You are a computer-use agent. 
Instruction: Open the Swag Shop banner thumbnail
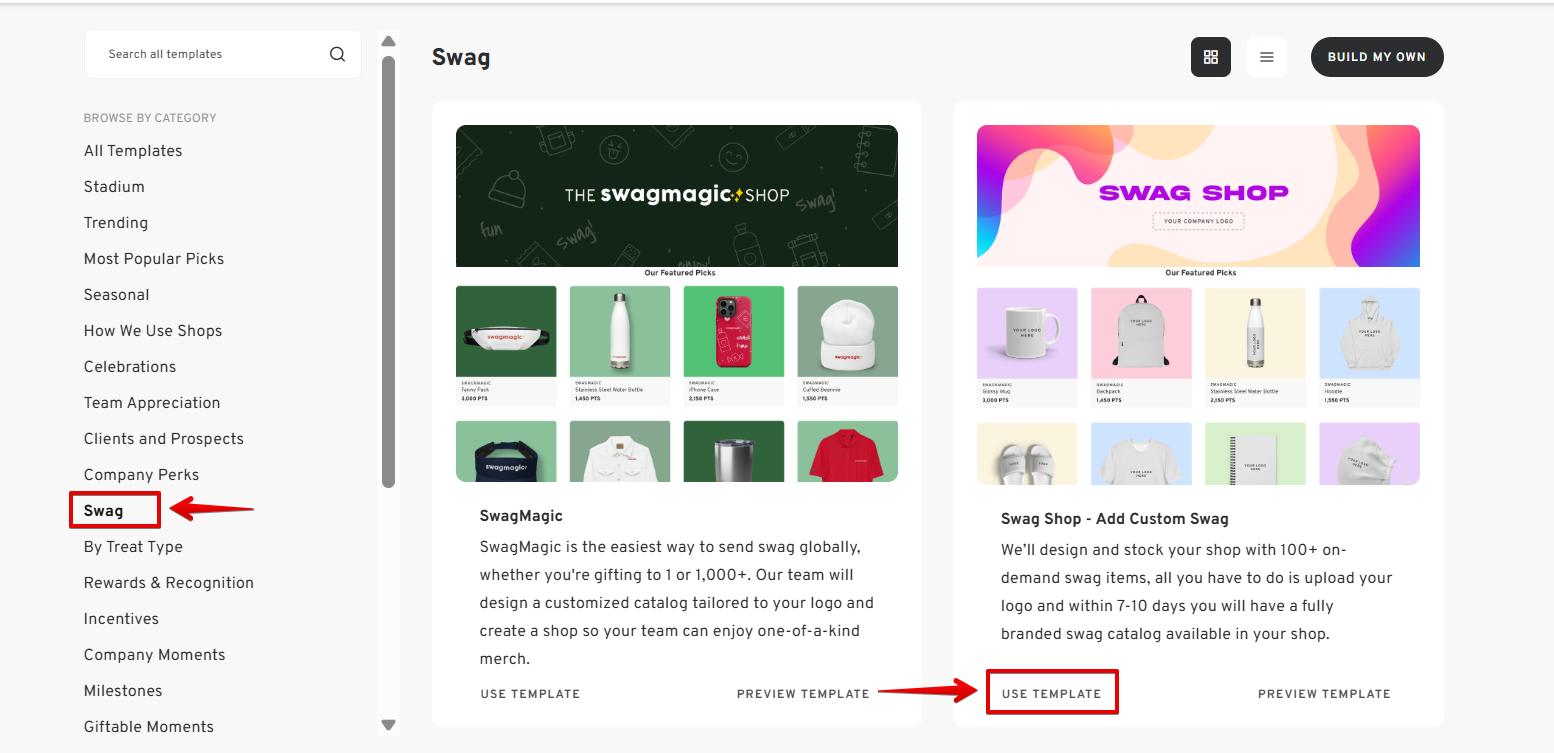tap(1198, 196)
